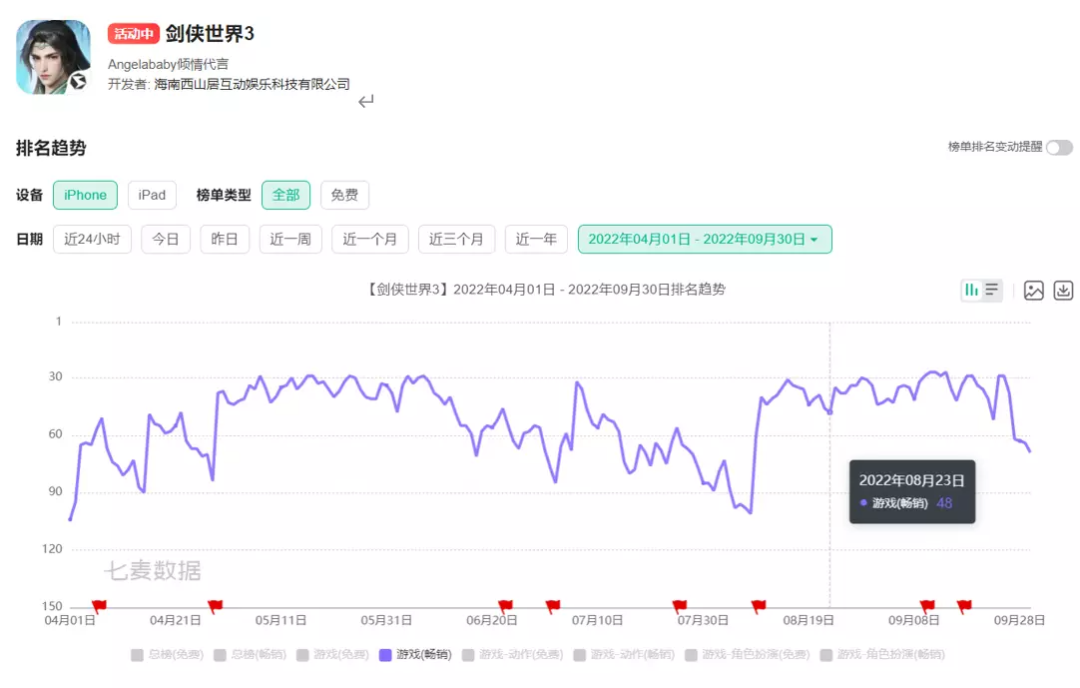Enable 总榜(免费) legend series
The image size is (1080, 688).
[x=167, y=654]
